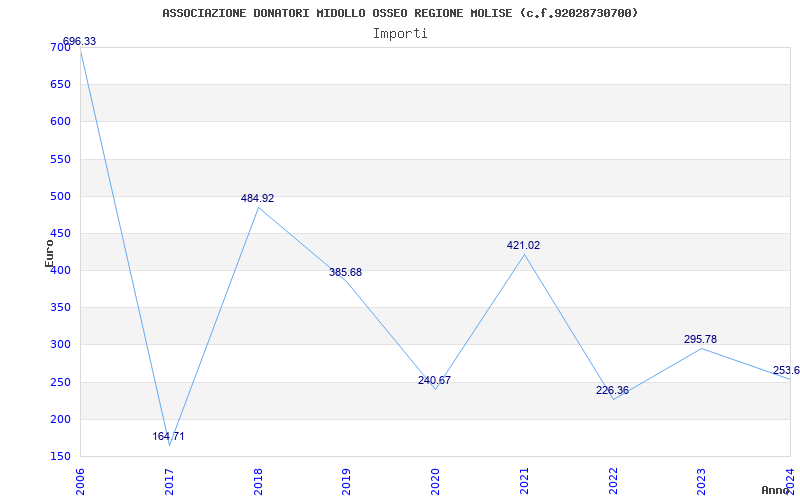Select the 385.68 value label
The image size is (800, 500).
pyautogui.click(x=345, y=272)
